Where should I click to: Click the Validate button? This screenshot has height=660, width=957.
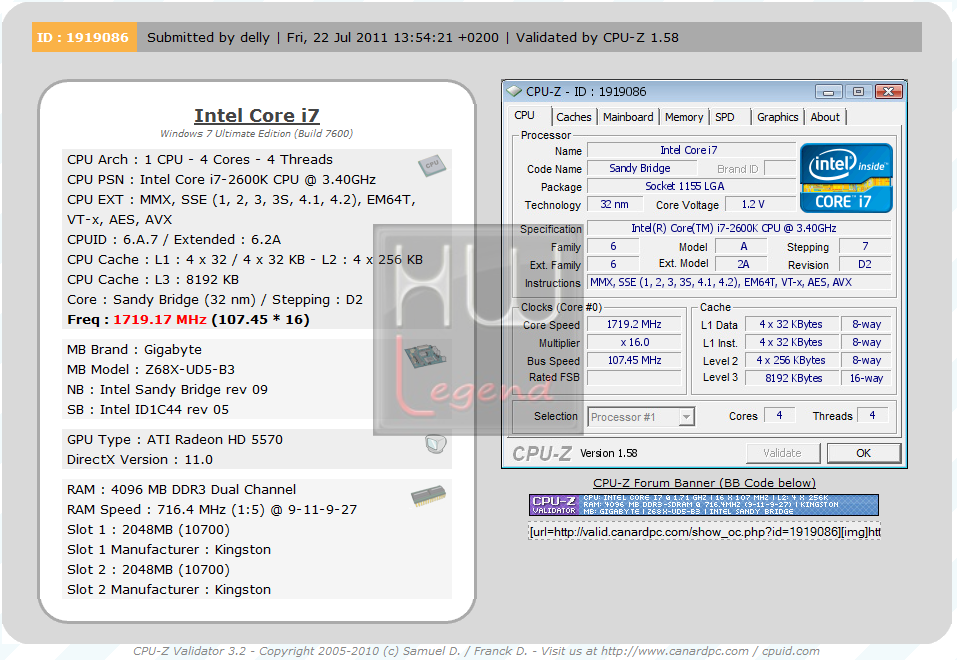click(782, 453)
